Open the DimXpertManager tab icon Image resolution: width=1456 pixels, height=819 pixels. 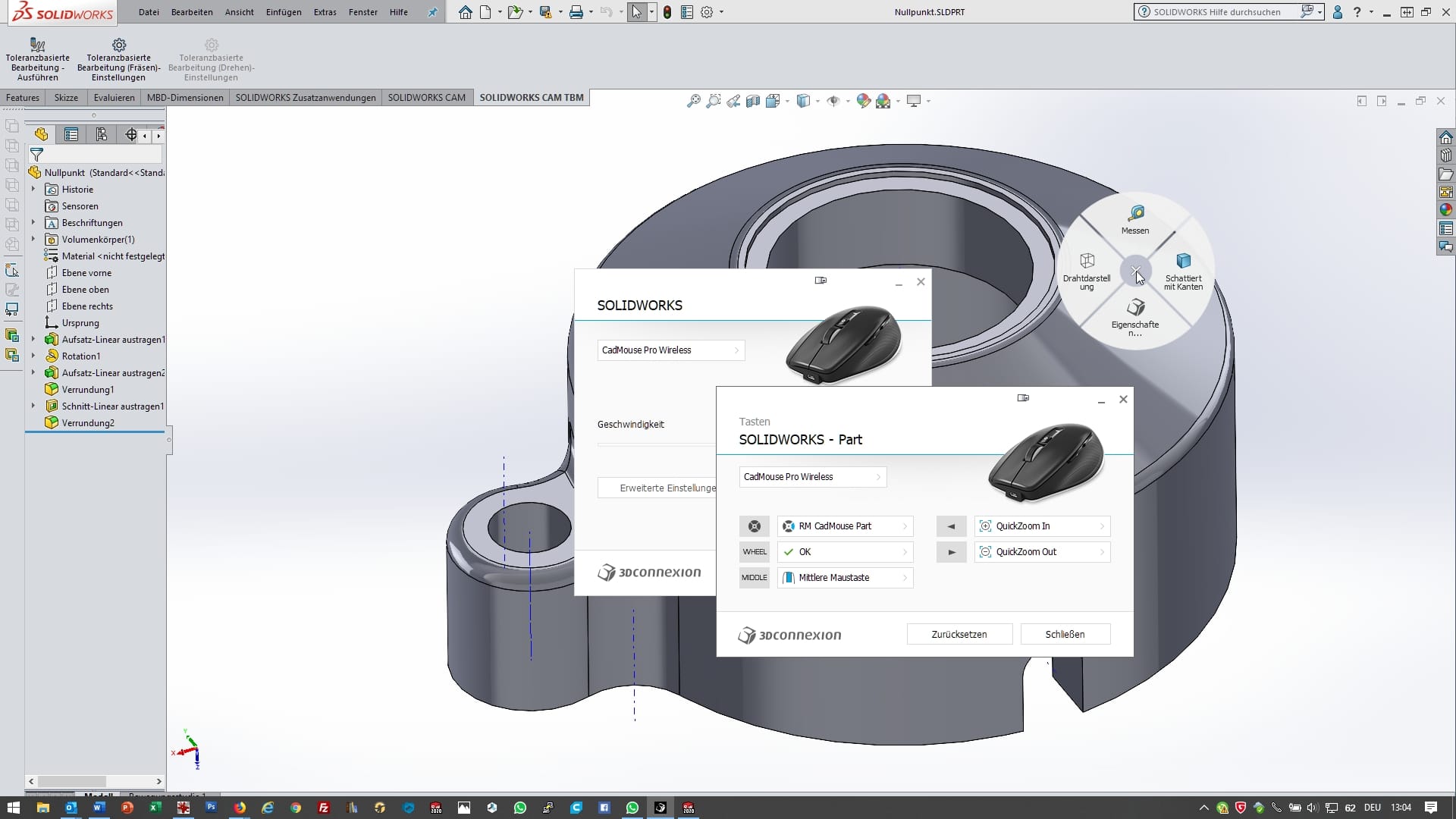point(131,134)
